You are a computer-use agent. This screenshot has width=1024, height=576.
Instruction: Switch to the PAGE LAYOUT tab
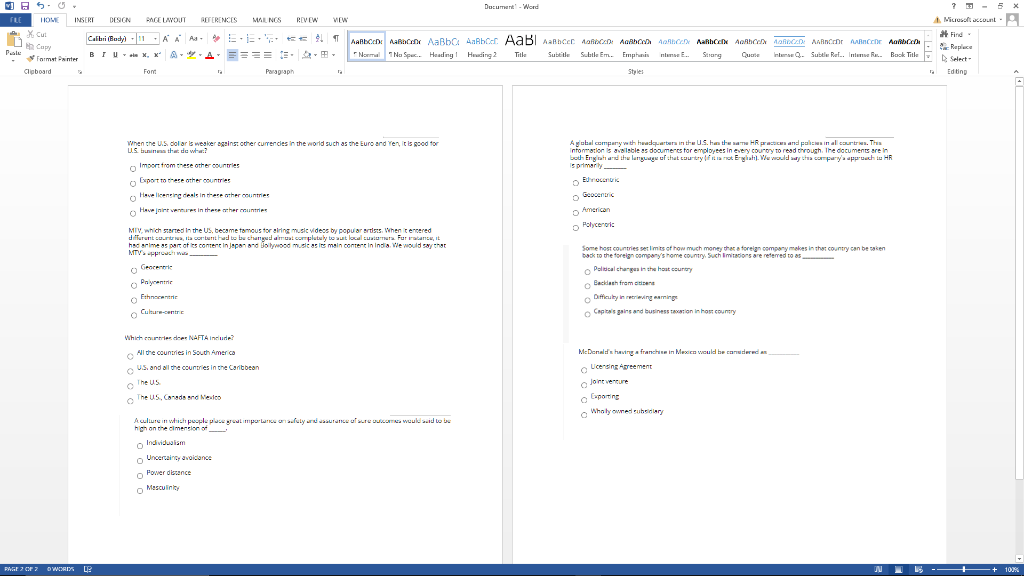(166, 20)
